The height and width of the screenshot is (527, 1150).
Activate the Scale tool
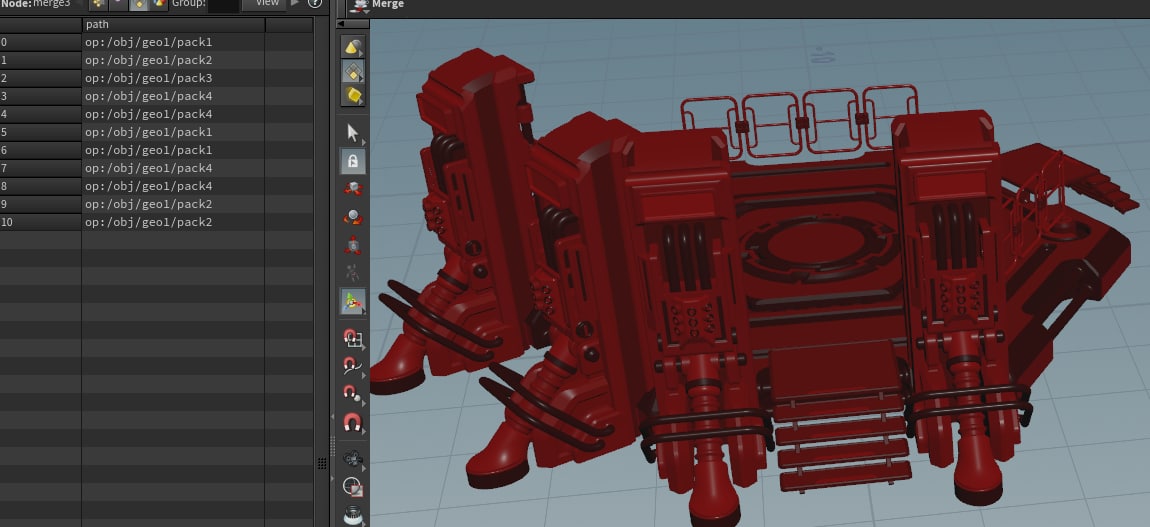tap(353, 246)
